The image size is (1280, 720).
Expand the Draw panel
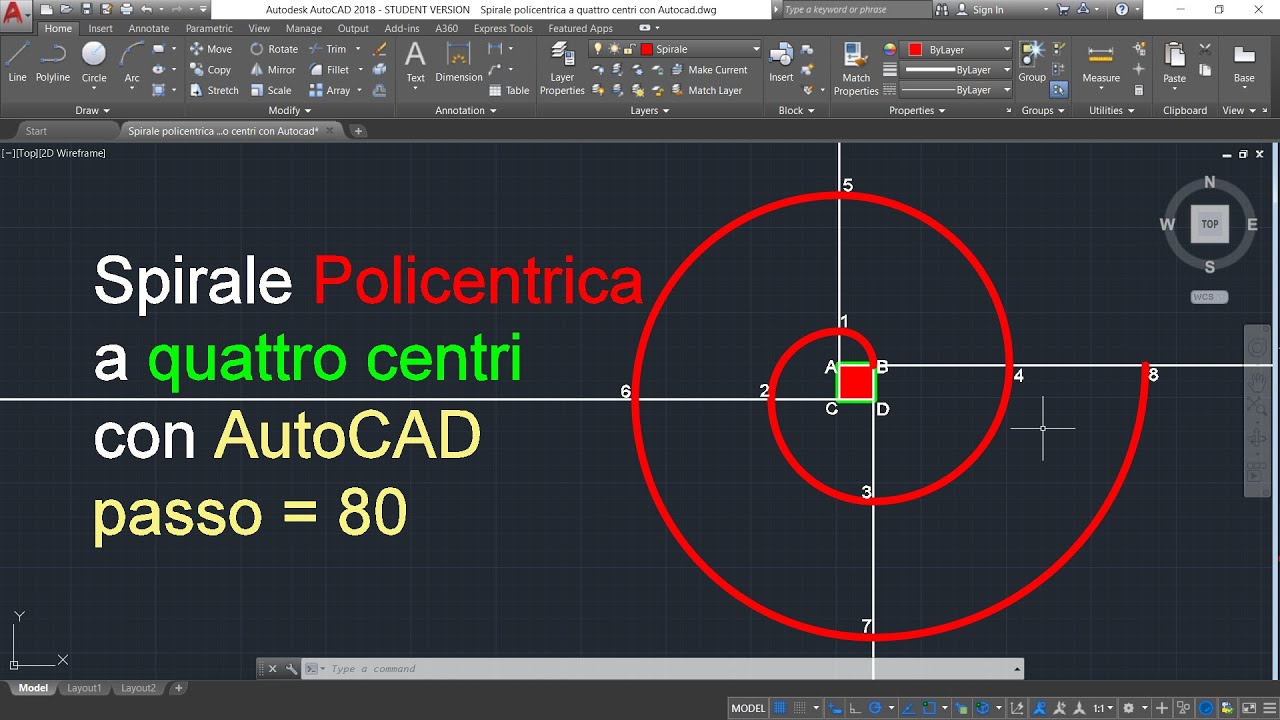tap(92, 110)
